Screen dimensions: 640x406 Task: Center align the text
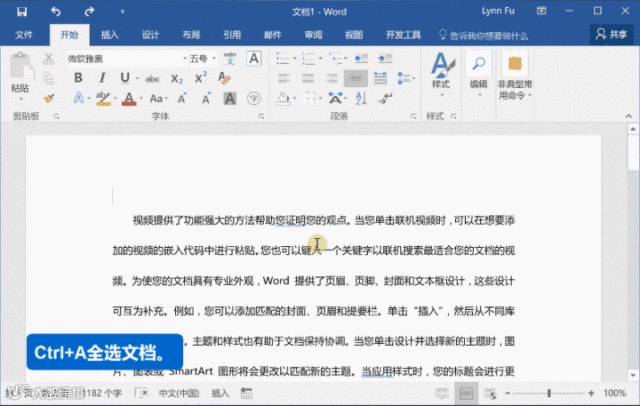point(308,78)
